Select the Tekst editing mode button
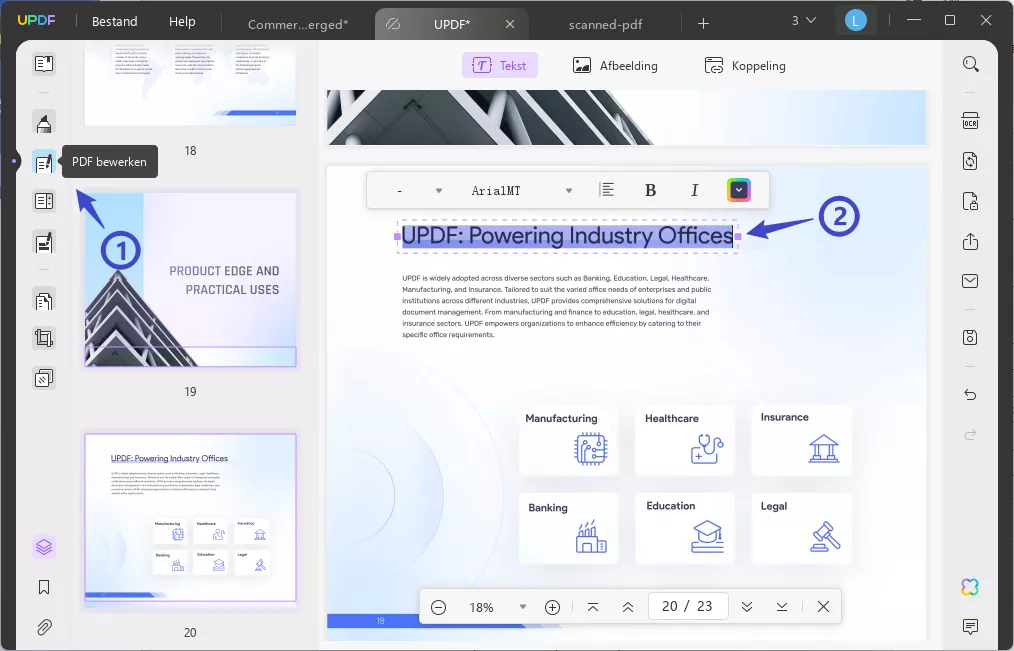 tap(499, 65)
